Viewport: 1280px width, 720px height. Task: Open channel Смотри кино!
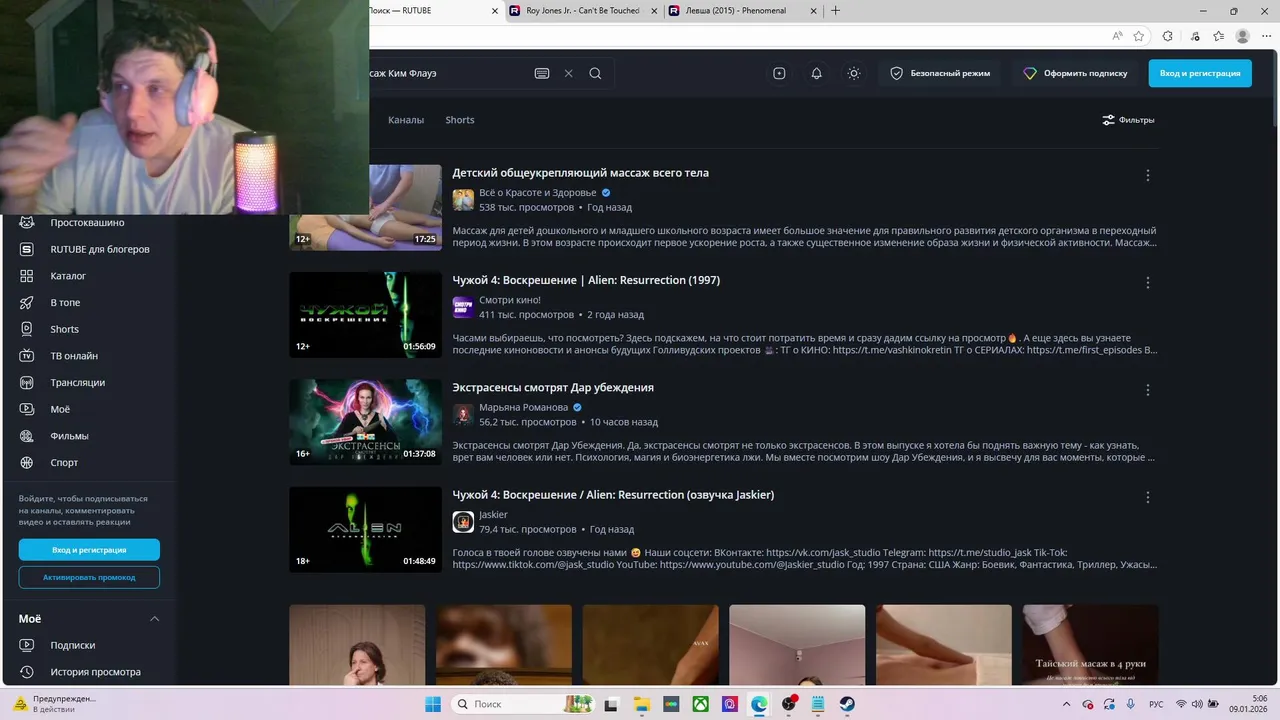[510, 300]
